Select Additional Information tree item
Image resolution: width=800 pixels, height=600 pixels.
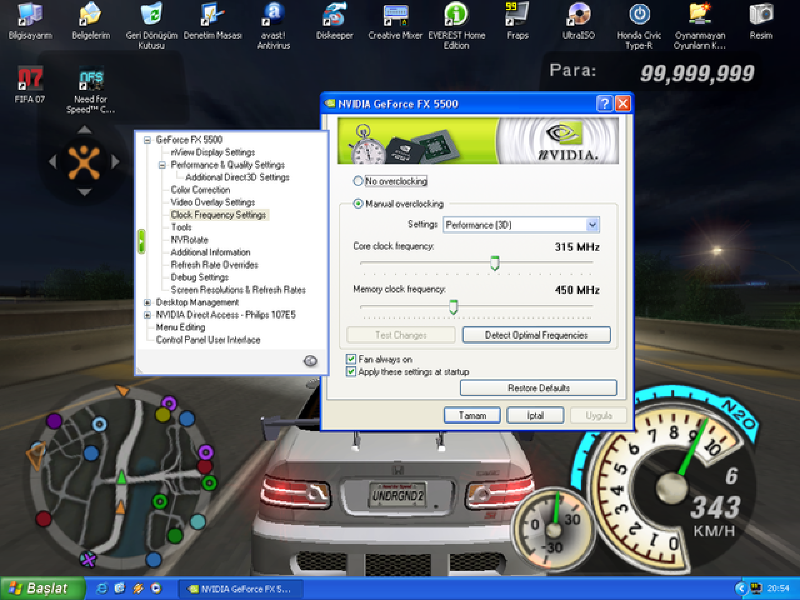[210, 252]
